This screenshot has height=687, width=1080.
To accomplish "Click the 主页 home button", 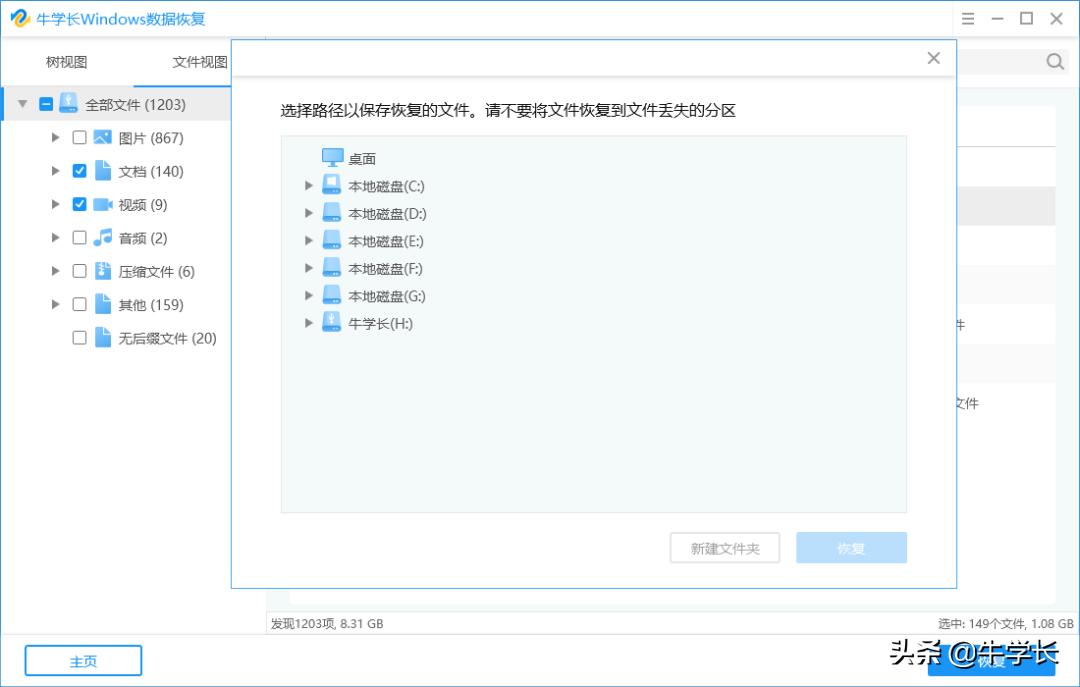I will [x=82, y=660].
